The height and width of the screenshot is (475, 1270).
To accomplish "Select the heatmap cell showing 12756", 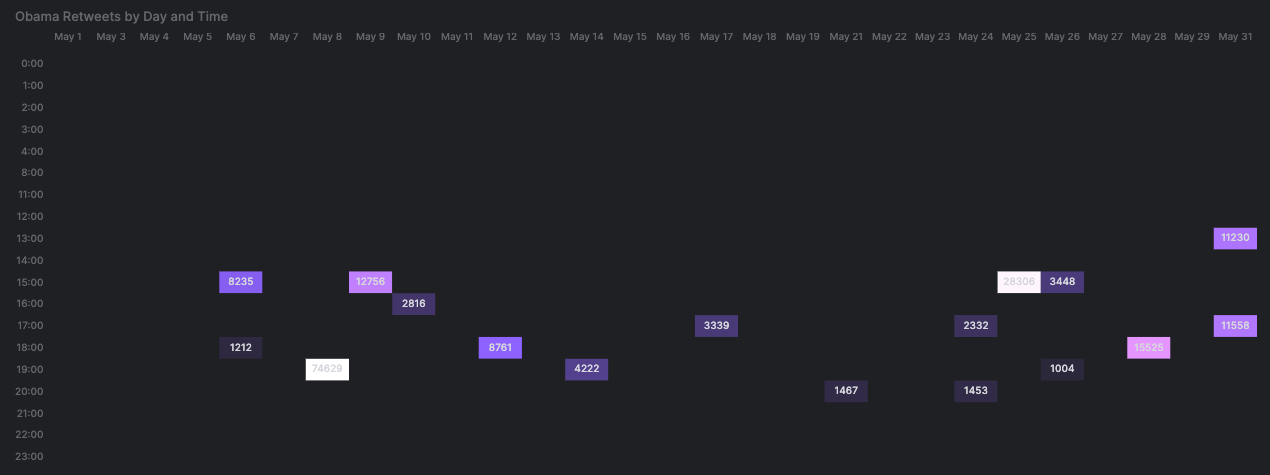I will point(370,282).
